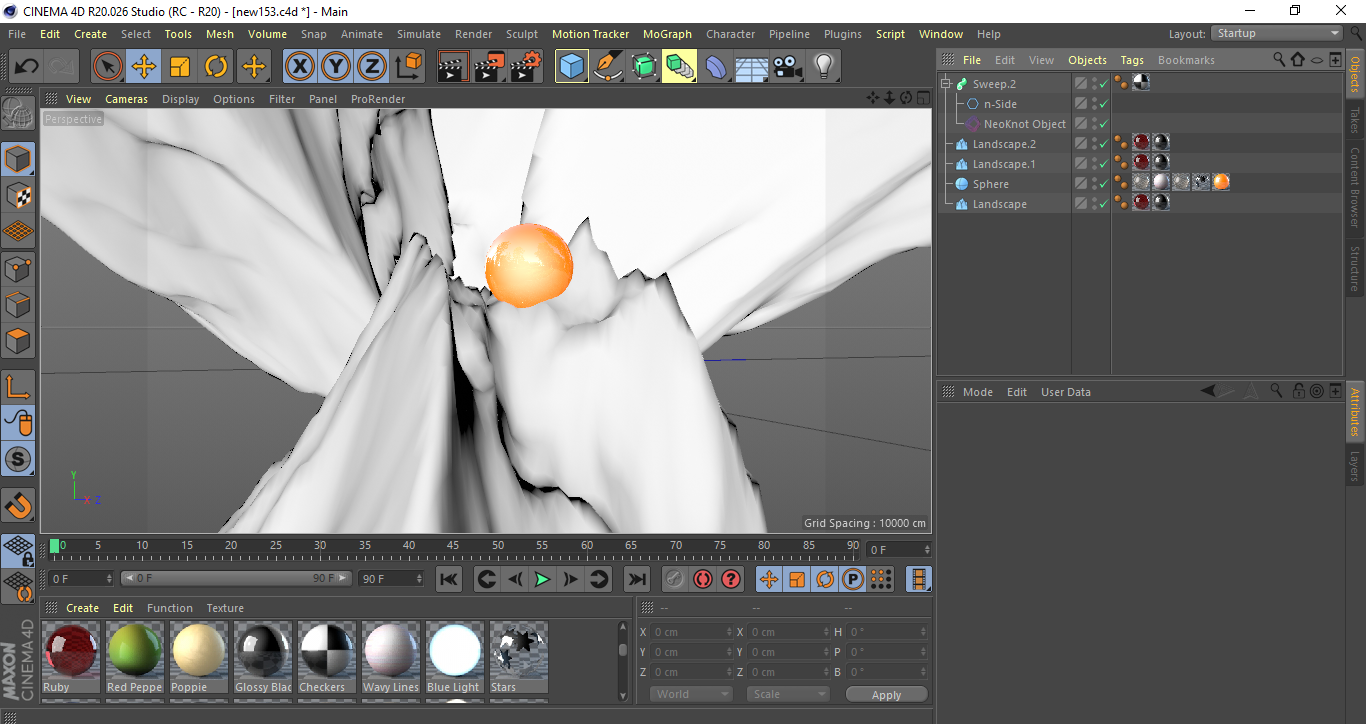Open the MoGraph menu
This screenshot has width=1366, height=724.
click(667, 34)
